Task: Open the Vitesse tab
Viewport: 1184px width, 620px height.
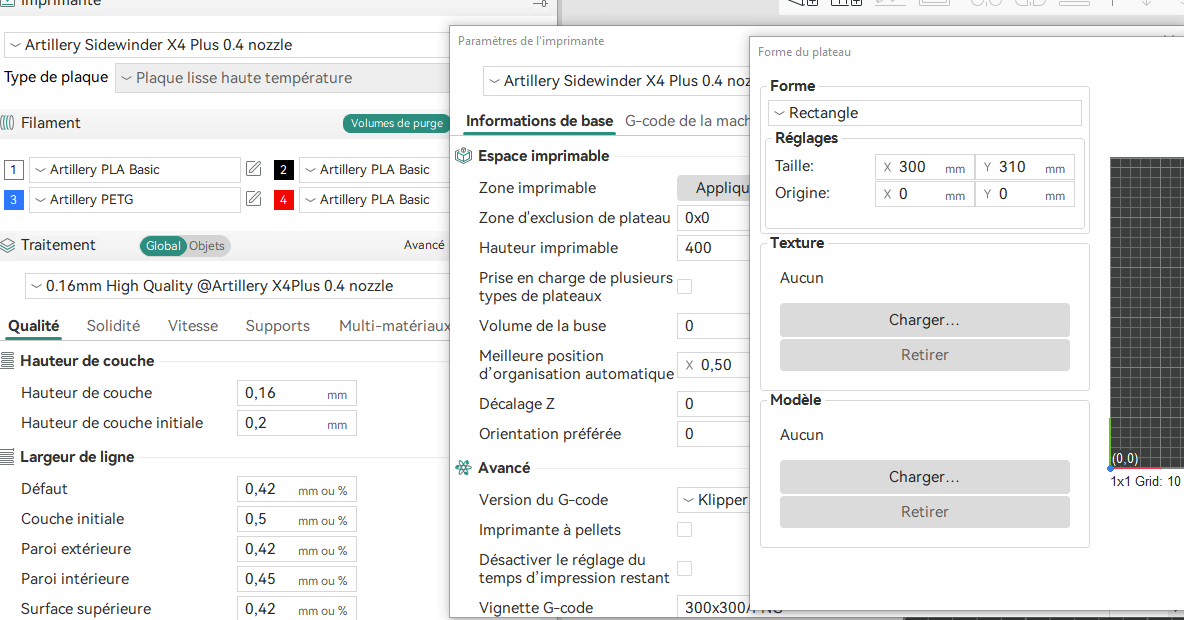Action: [x=193, y=325]
